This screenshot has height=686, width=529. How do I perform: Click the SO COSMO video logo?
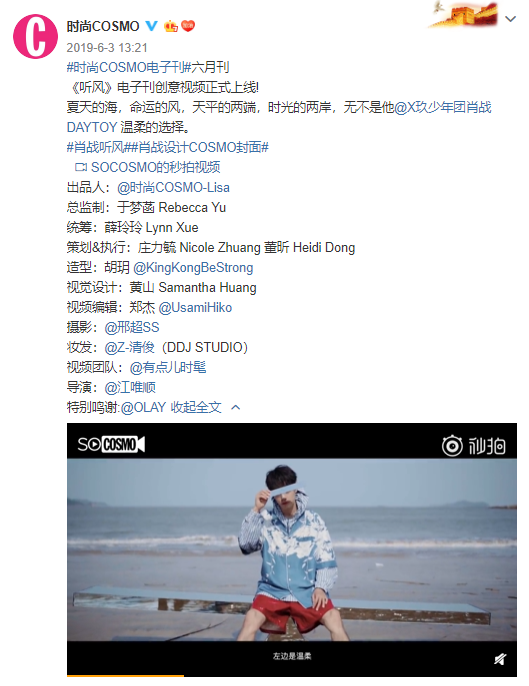point(111,444)
